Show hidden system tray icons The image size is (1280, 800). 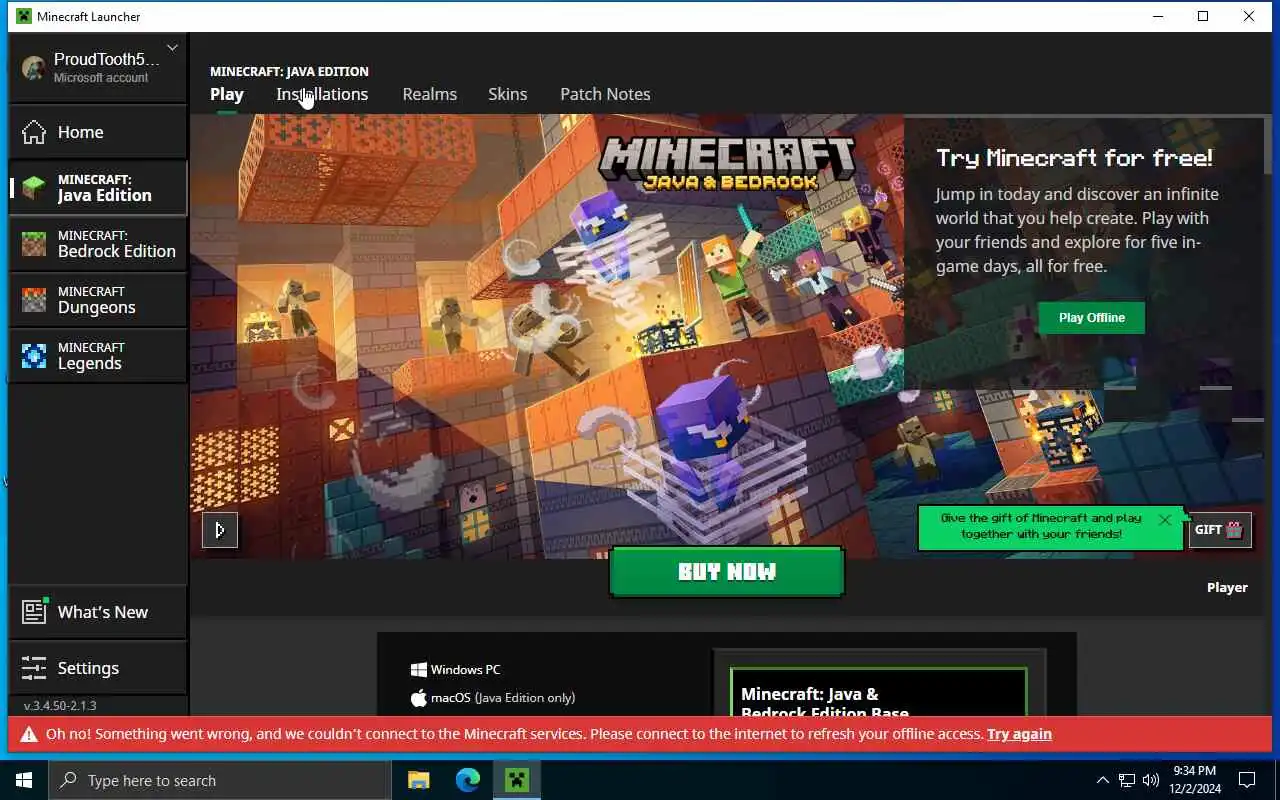coord(1103,780)
